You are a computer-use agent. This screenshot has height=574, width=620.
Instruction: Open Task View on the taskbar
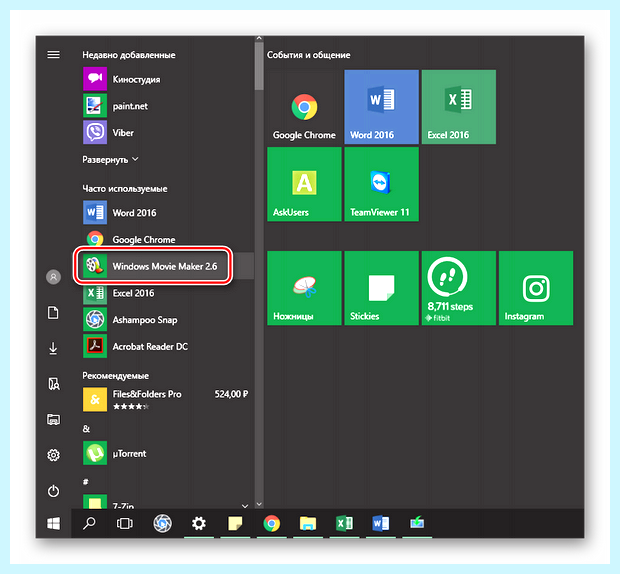tap(125, 523)
